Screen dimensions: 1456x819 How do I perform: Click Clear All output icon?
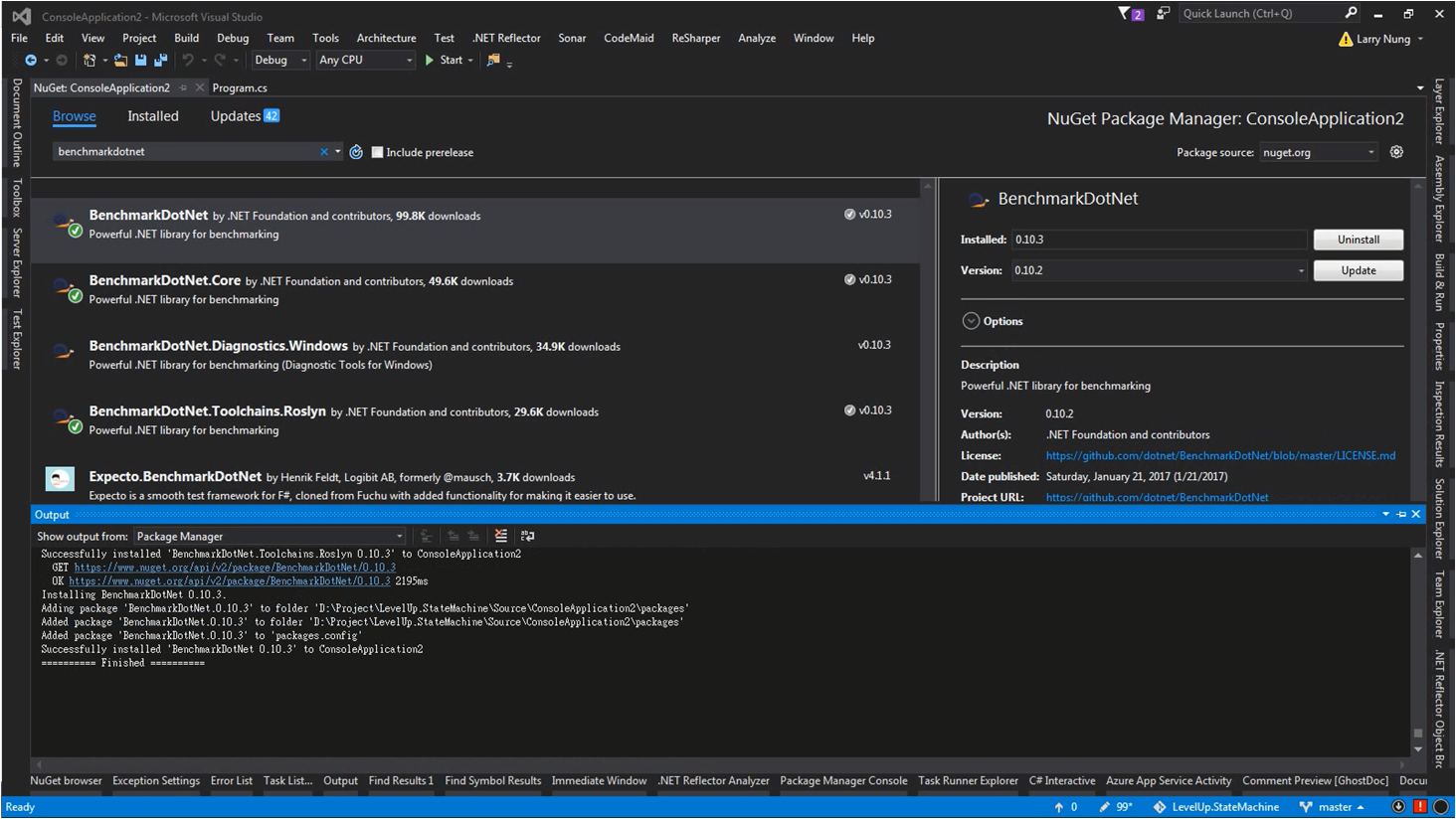point(501,536)
